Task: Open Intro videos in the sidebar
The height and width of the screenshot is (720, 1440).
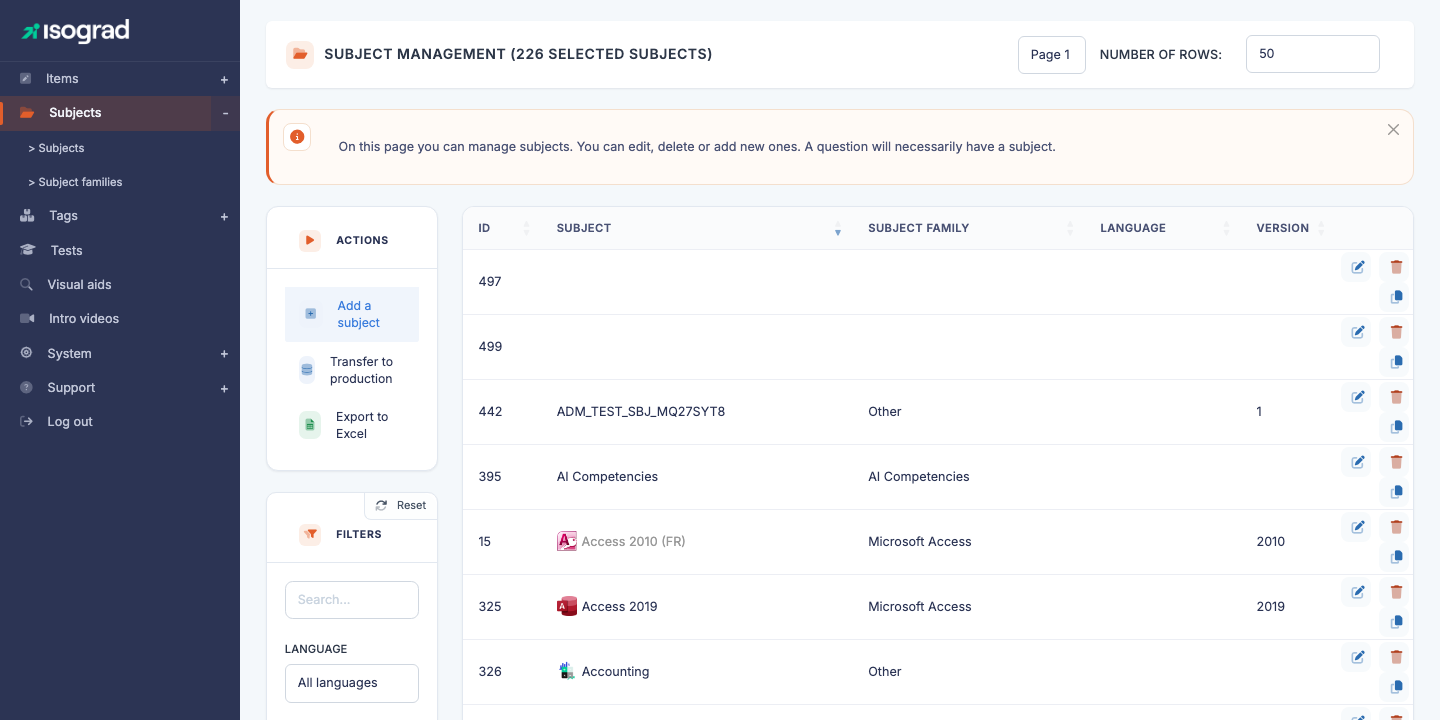Action: (84, 319)
